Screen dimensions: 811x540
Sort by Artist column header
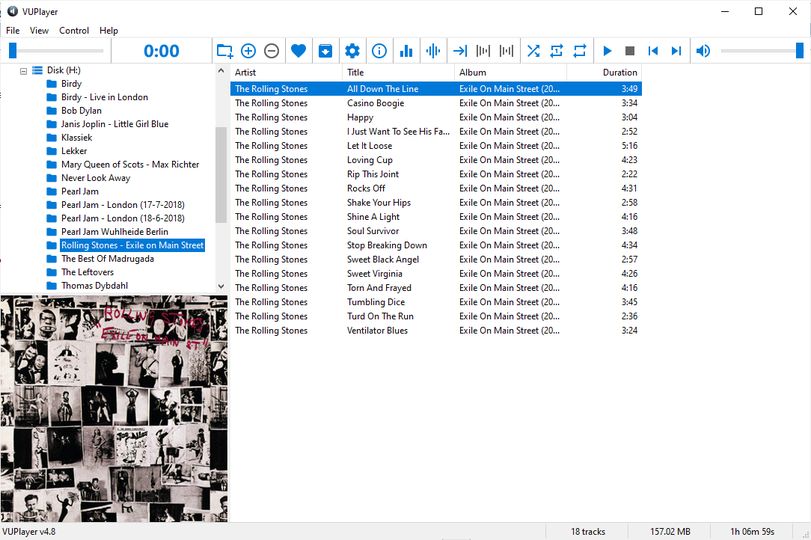pos(286,72)
